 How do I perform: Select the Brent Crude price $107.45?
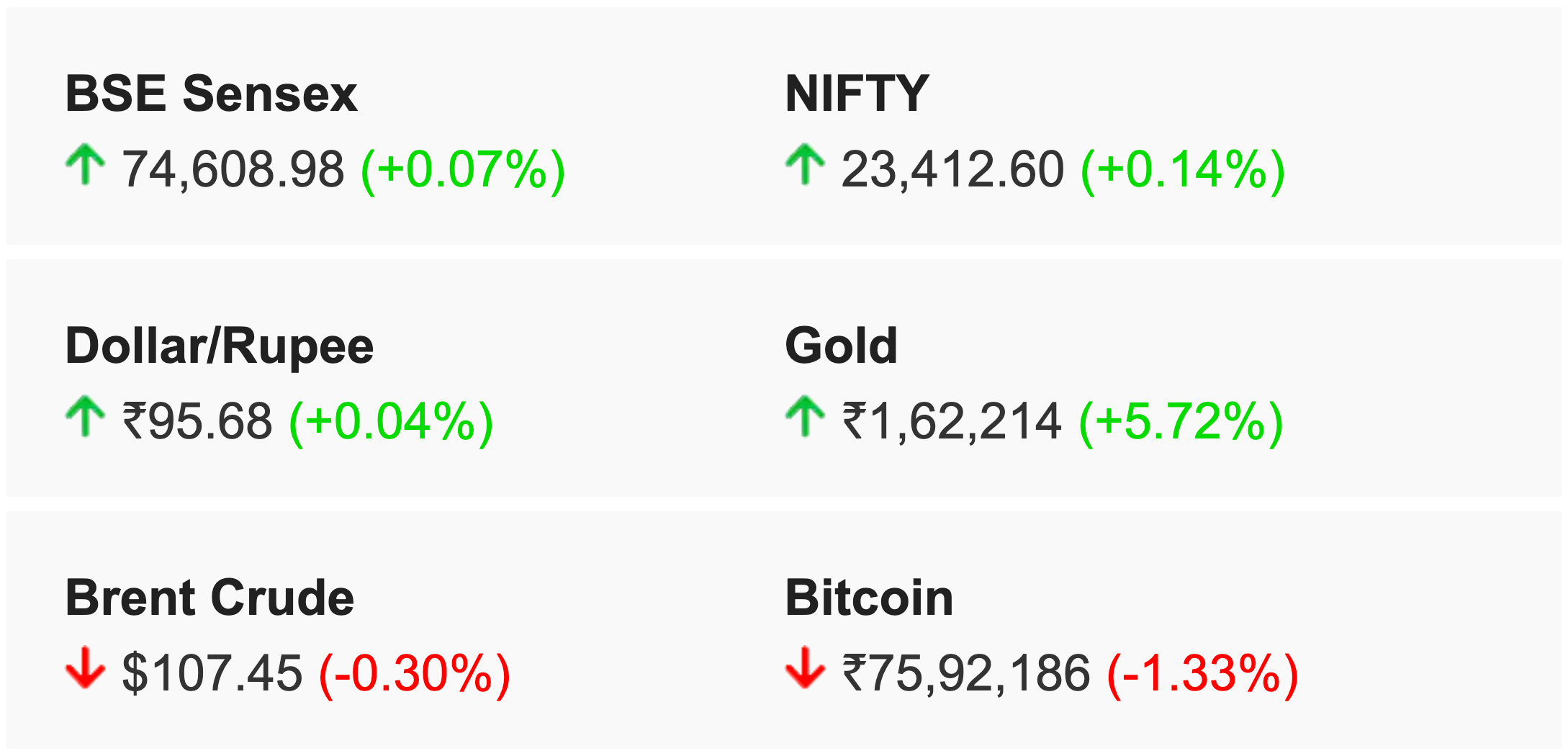212,673
